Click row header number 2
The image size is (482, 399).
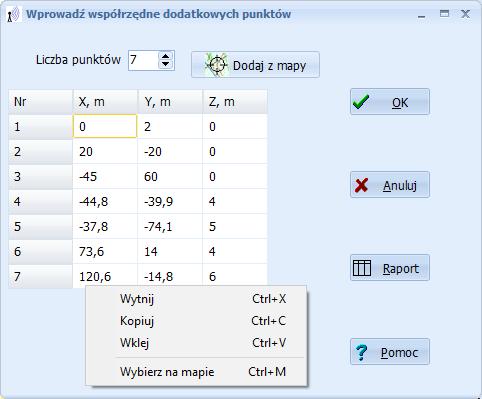[x=41, y=152]
